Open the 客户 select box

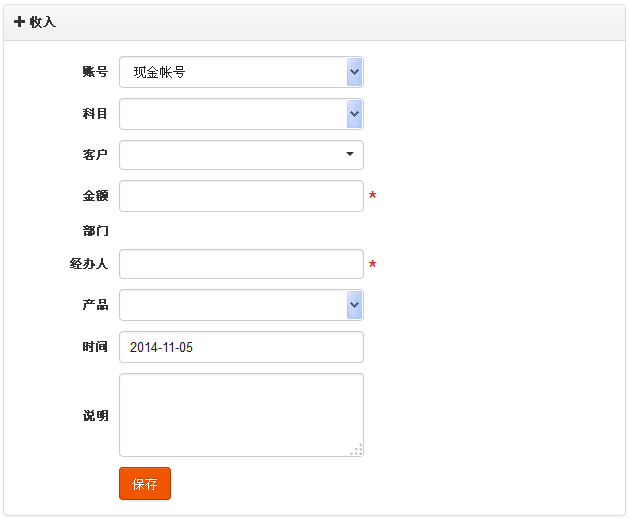(x=241, y=155)
